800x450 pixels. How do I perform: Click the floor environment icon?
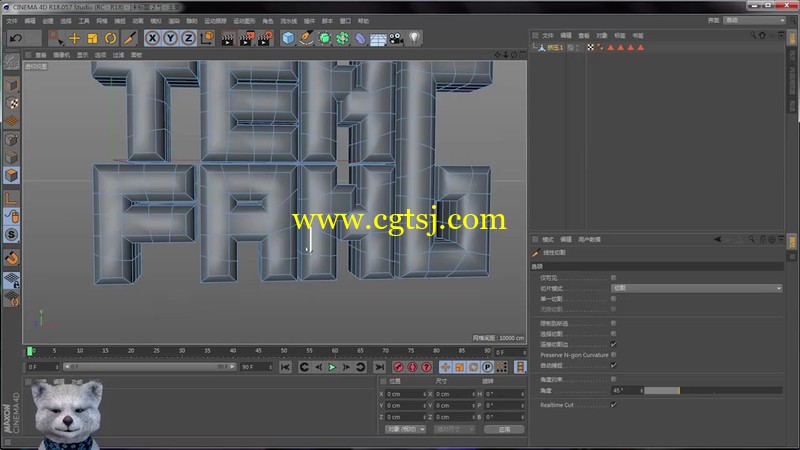click(378, 39)
